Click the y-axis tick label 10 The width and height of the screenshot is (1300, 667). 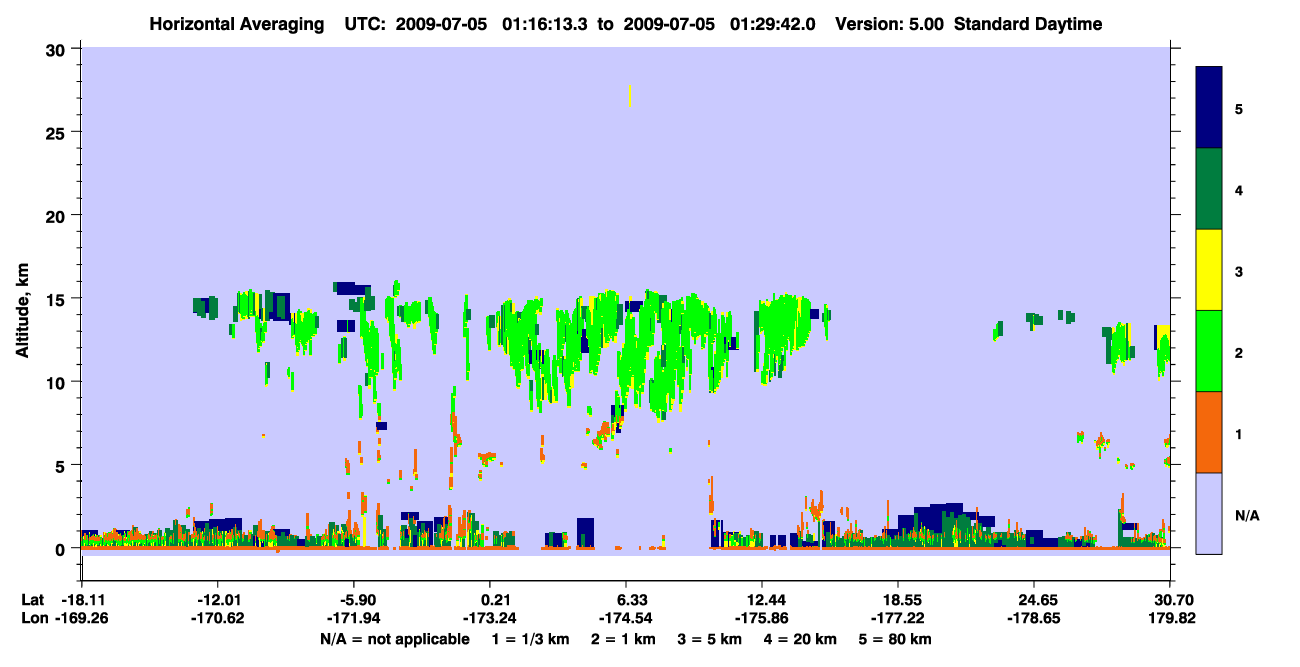58,382
